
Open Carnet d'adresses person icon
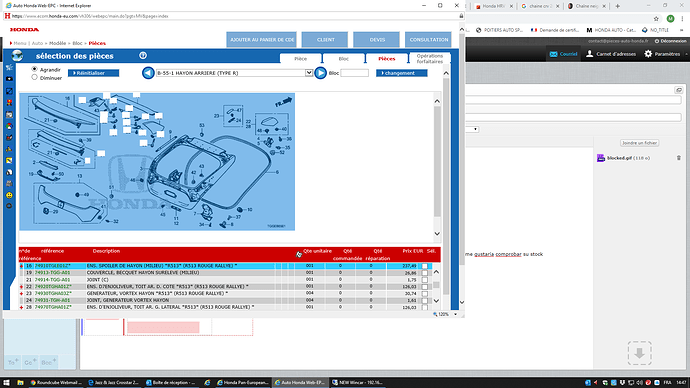[589, 54]
